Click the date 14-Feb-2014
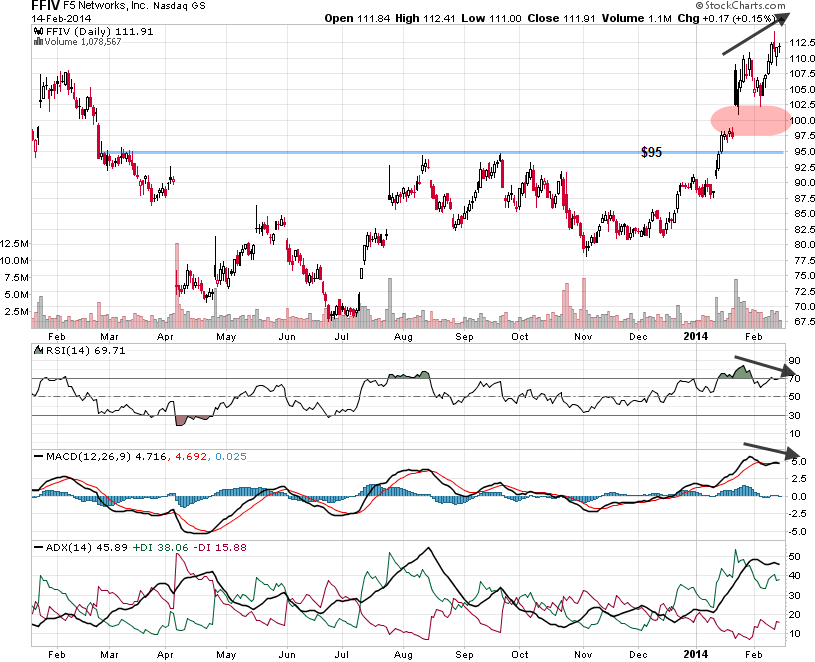Image resolution: width=815 pixels, height=662 pixels. [x=61, y=18]
